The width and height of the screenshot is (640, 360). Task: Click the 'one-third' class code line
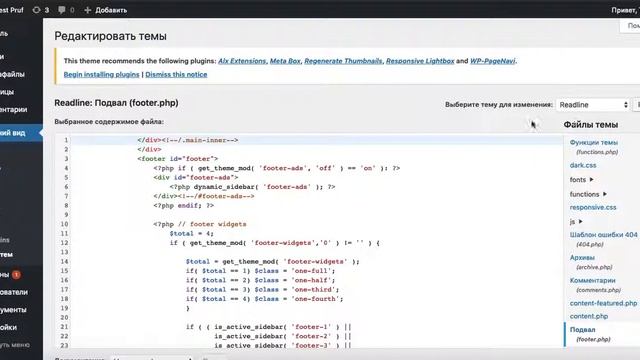262,289
